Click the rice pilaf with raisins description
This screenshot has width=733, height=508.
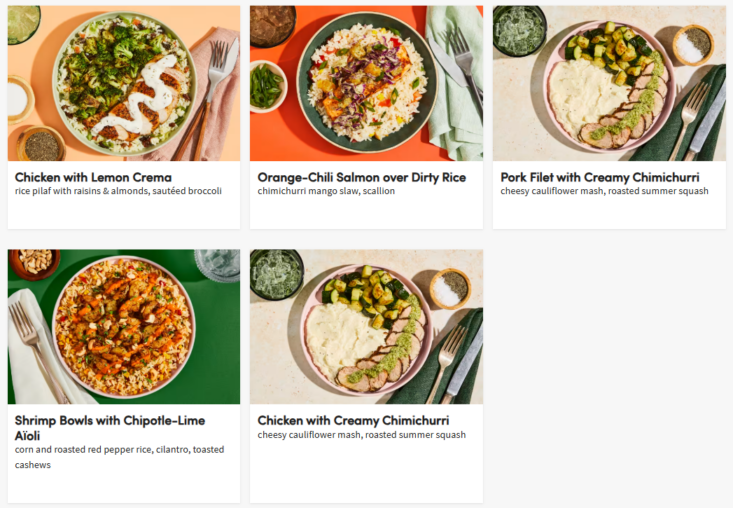[118, 191]
